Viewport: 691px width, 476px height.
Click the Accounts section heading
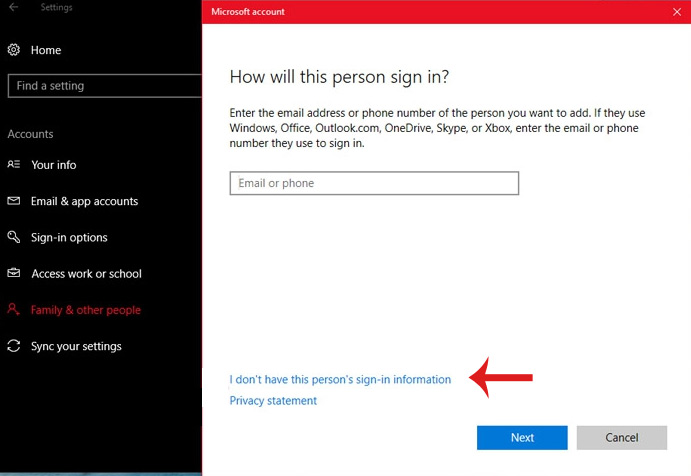pyautogui.click(x=30, y=134)
